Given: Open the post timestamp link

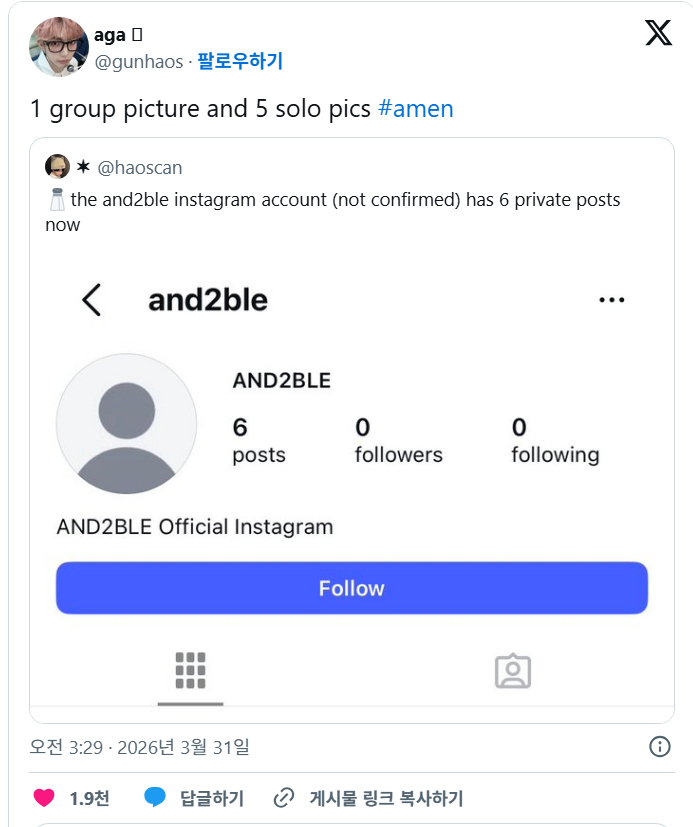Looking at the screenshot, I should coord(140,747).
